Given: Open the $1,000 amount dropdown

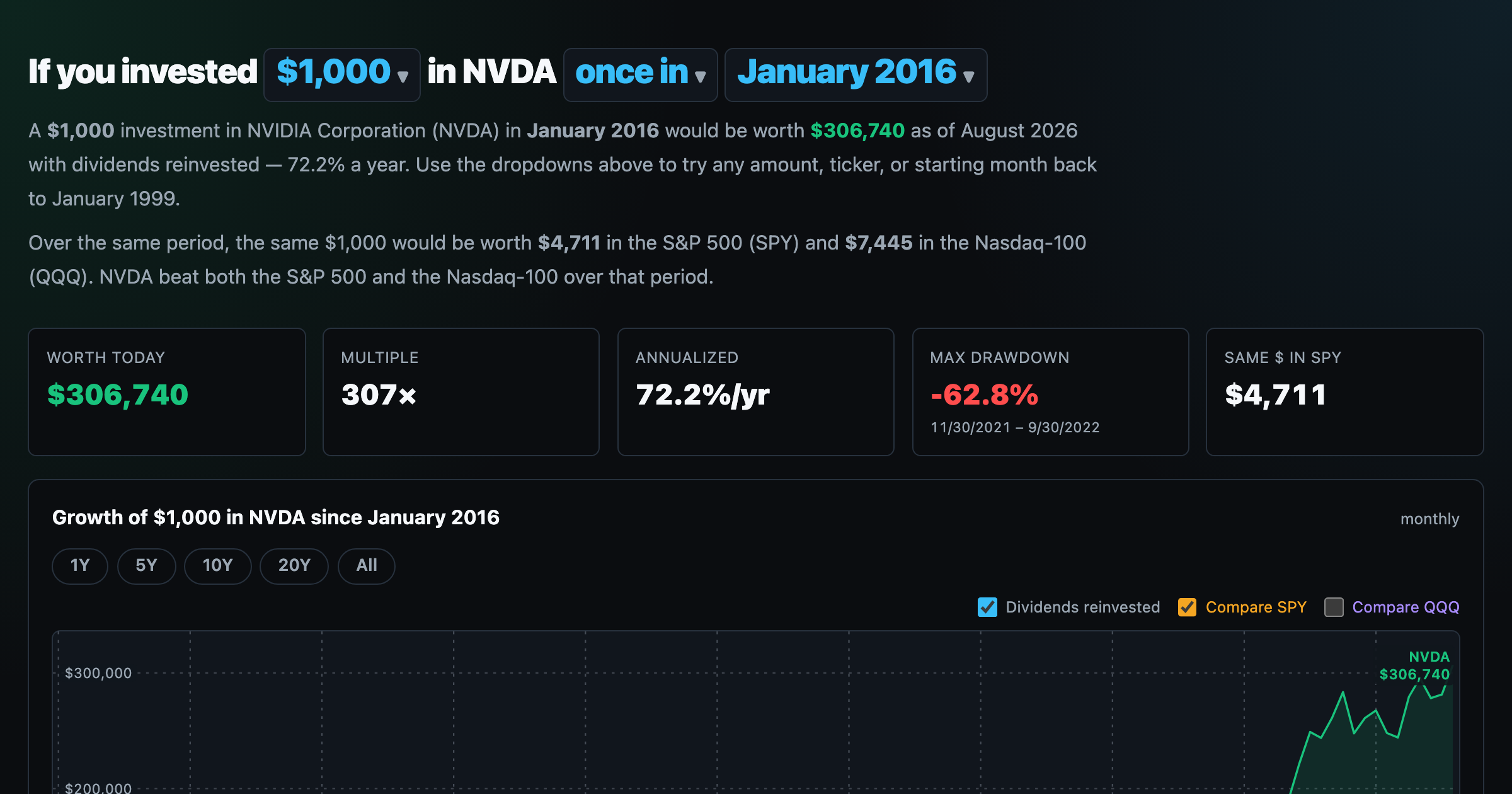Looking at the screenshot, I should coord(341,74).
